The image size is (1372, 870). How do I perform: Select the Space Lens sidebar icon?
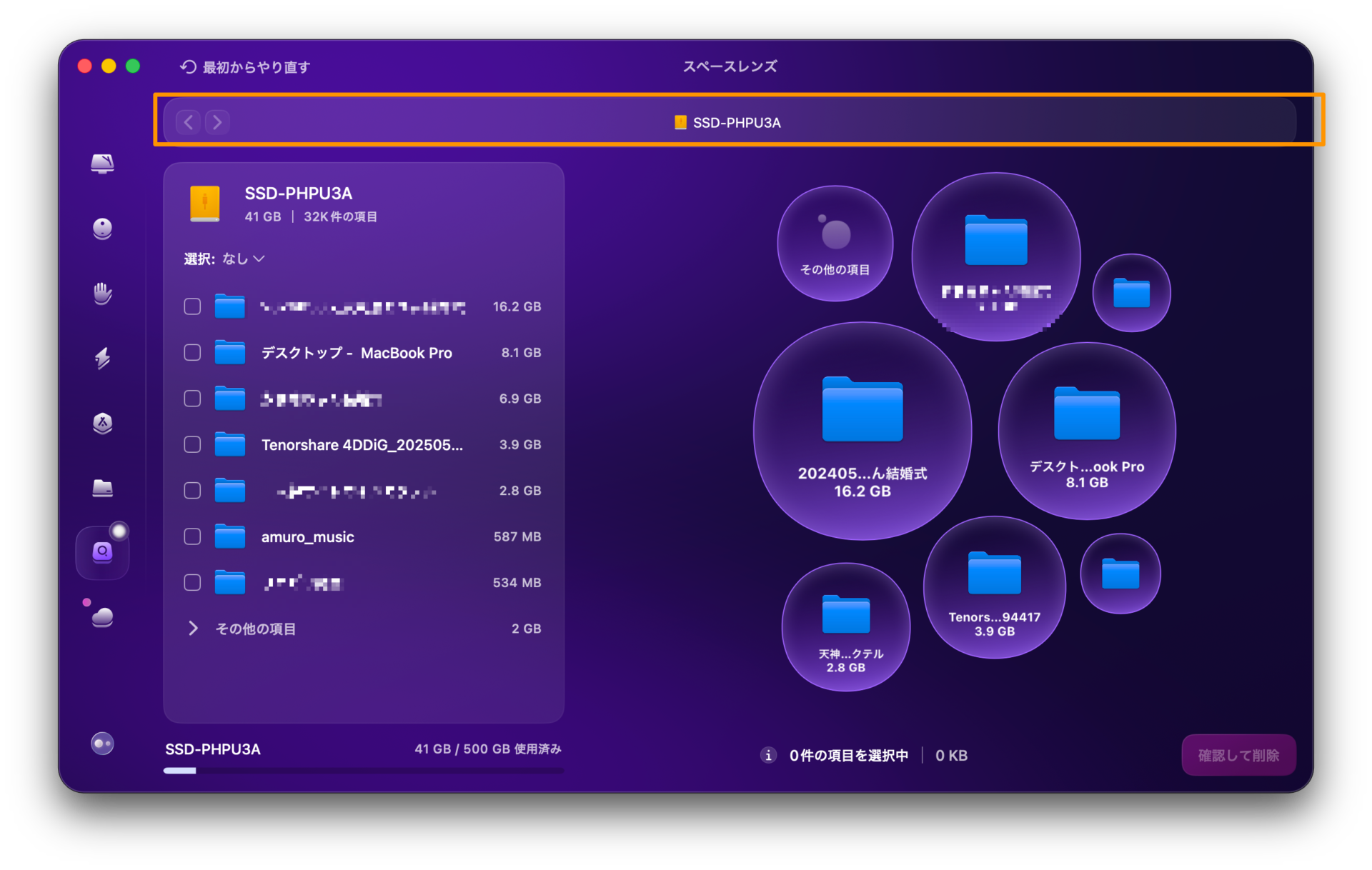point(102,552)
